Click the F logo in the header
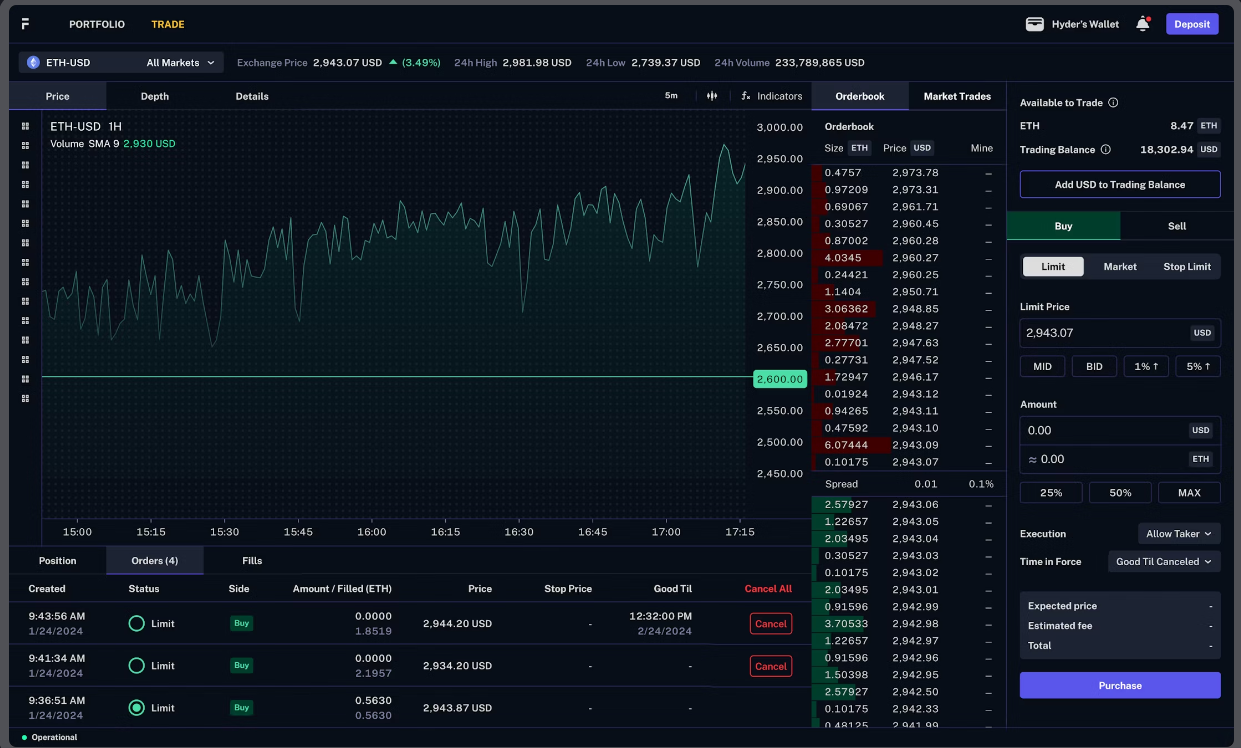The image size is (1241, 748). tap(25, 24)
